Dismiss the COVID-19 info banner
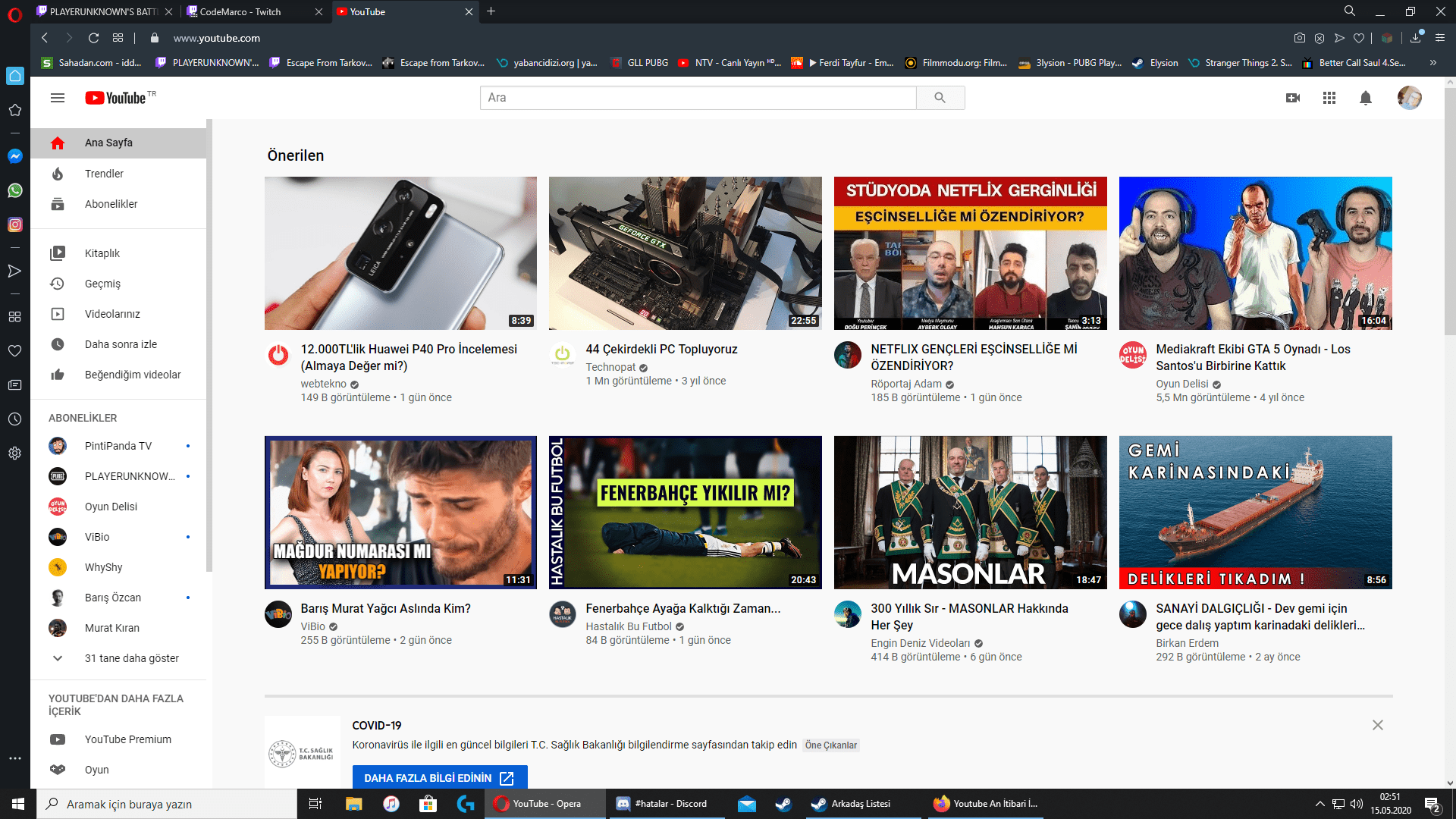The width and height of the screenshot is (1456, 819). point(1378,725)
